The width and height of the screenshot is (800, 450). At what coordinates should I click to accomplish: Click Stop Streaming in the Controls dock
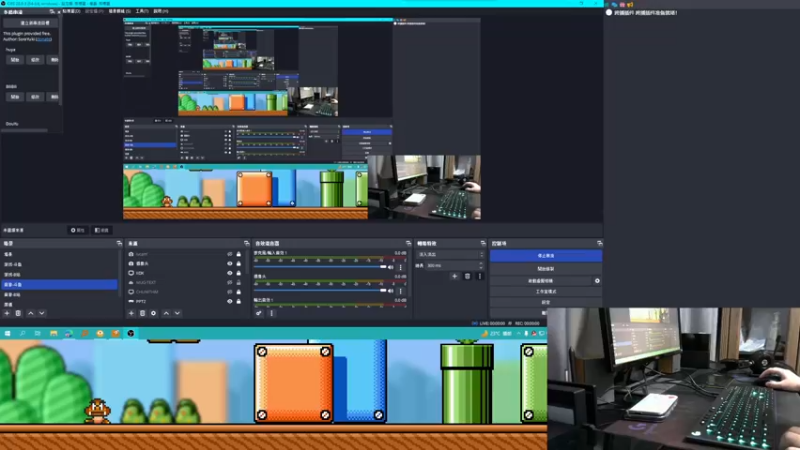coord(546,256)
